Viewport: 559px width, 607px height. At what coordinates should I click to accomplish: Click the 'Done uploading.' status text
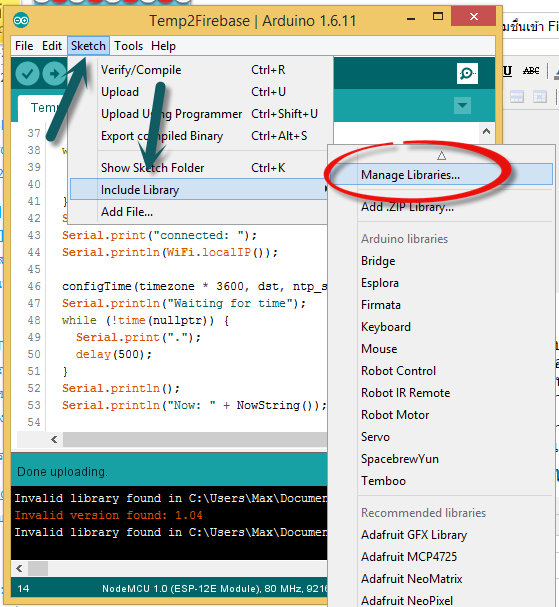pos(62,472)
